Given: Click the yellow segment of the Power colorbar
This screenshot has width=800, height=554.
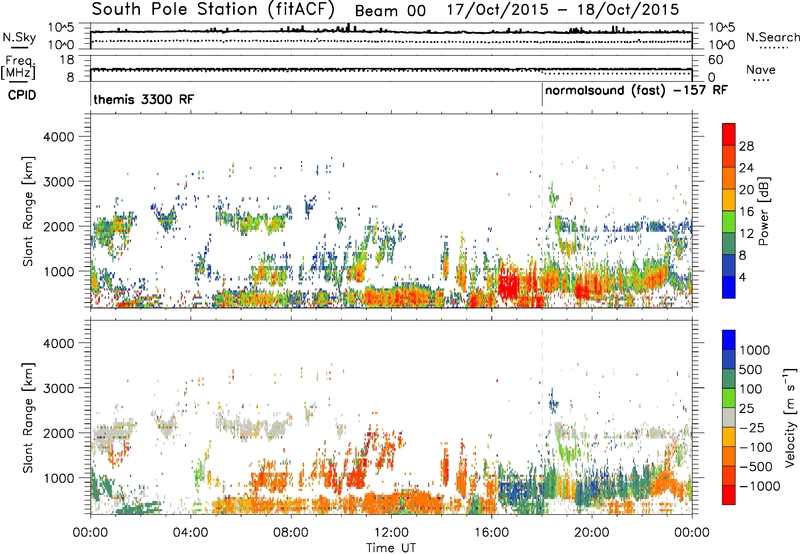Looking at the screenshot, I should [729, 199].
